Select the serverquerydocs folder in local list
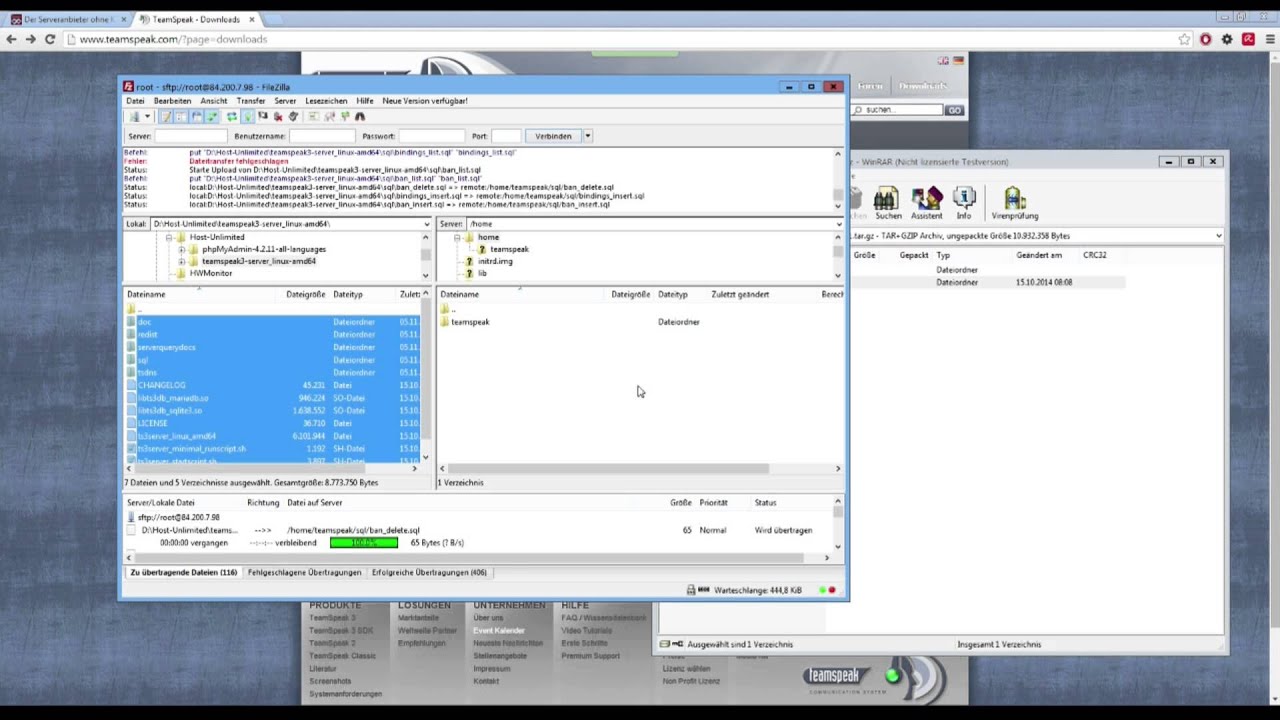1280x720 pixels. point(166,347)
